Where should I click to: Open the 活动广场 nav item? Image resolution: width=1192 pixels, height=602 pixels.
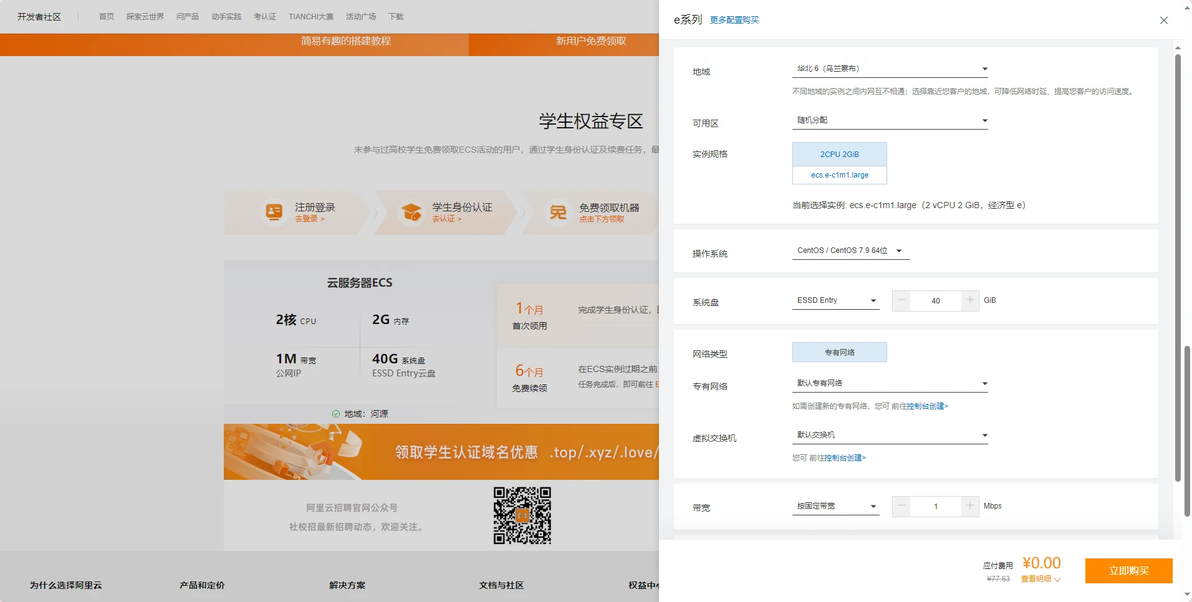361,17
